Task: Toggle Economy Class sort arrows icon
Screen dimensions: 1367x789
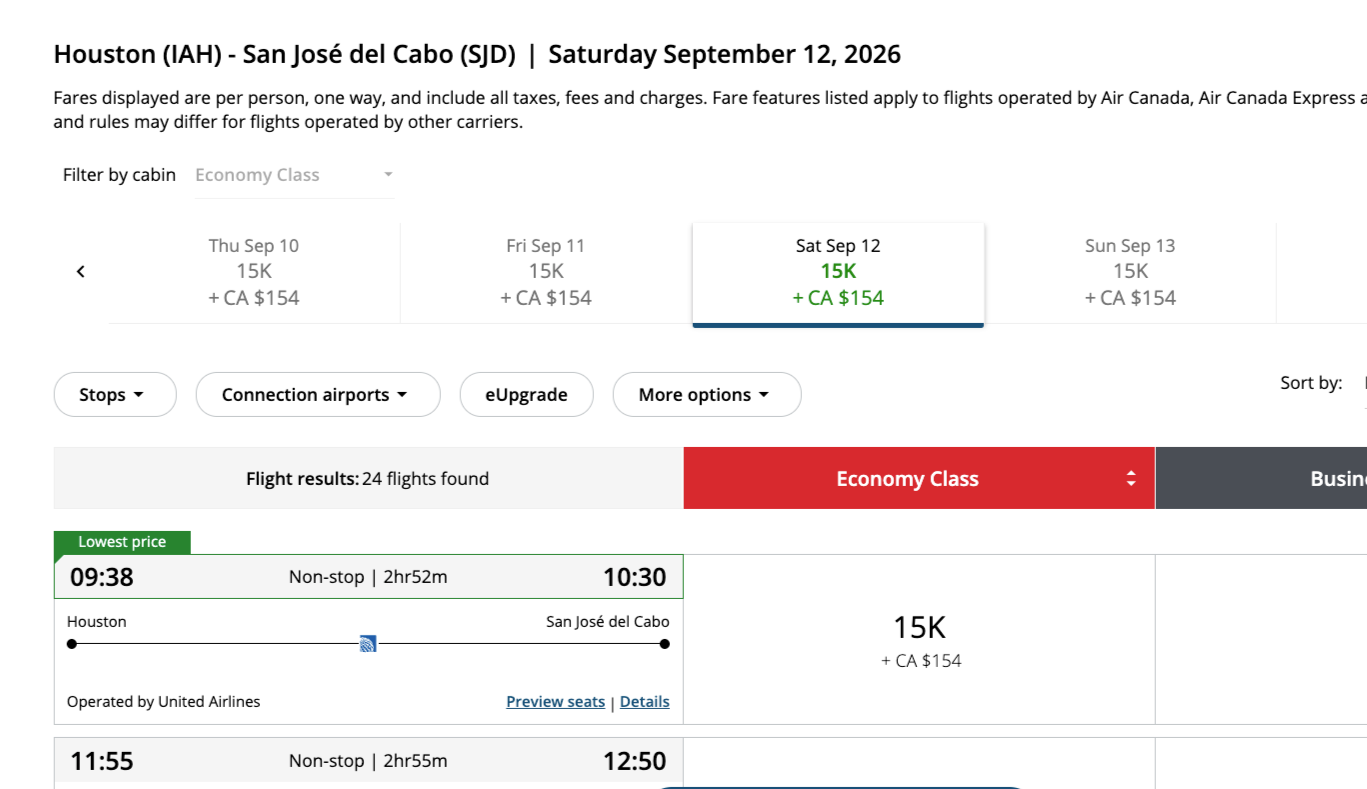Action: (1131, 478)
